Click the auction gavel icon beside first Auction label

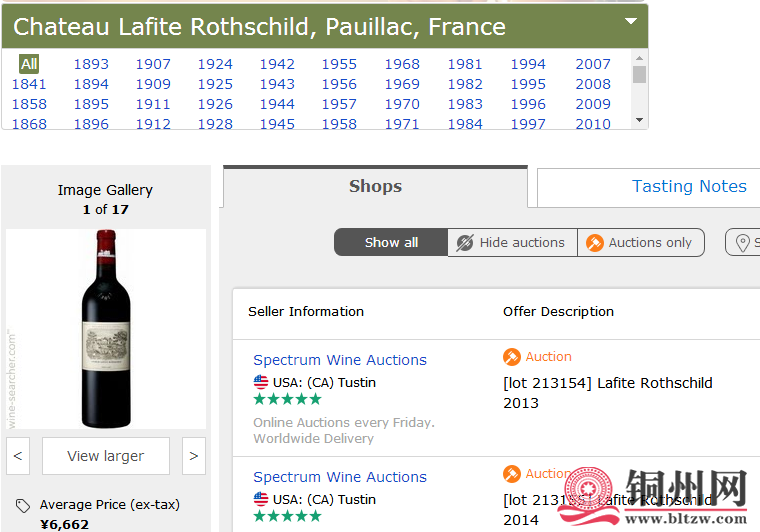pyautogui.click(x=512, y=357)
